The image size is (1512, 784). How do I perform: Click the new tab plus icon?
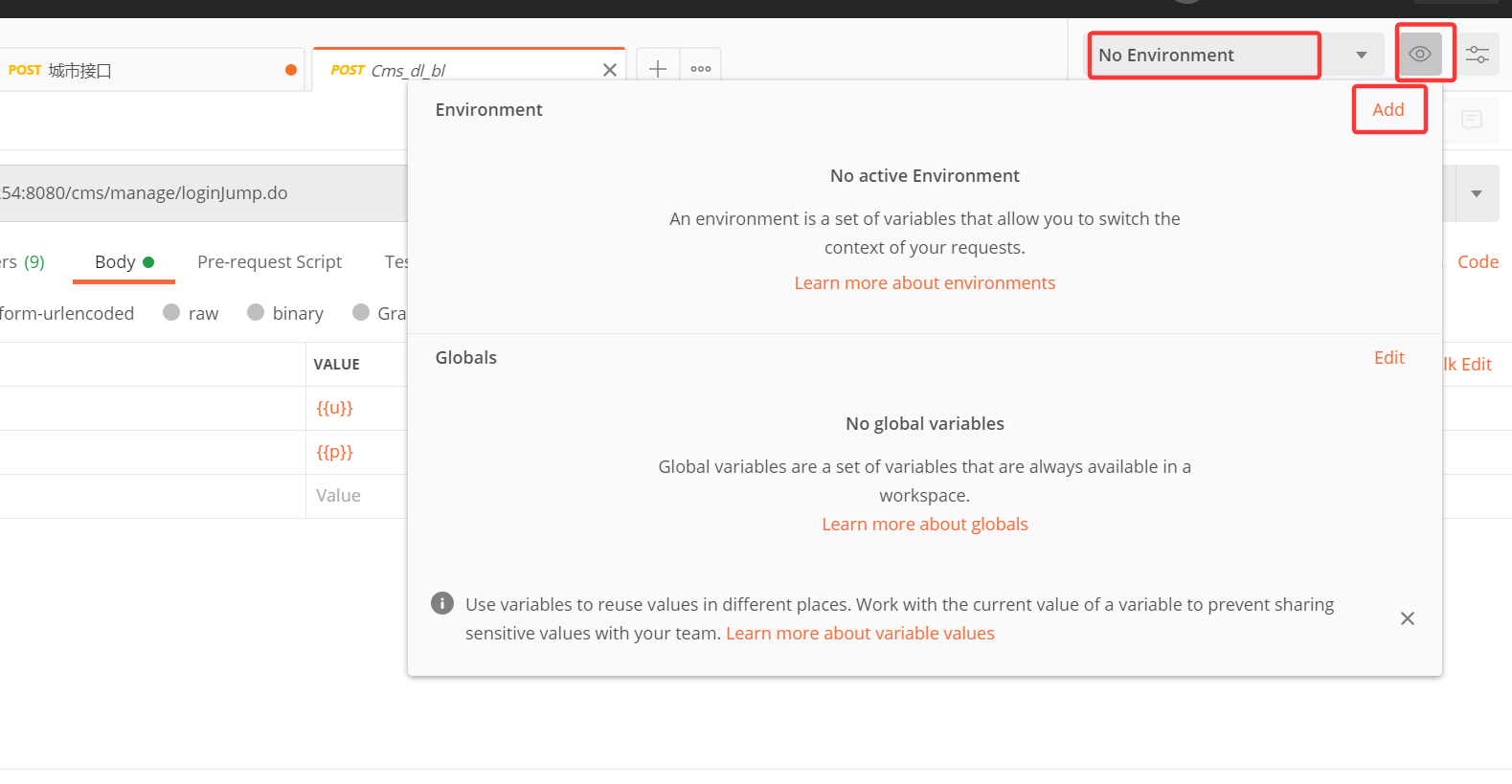pyautogui.click(x=658, y=69)
